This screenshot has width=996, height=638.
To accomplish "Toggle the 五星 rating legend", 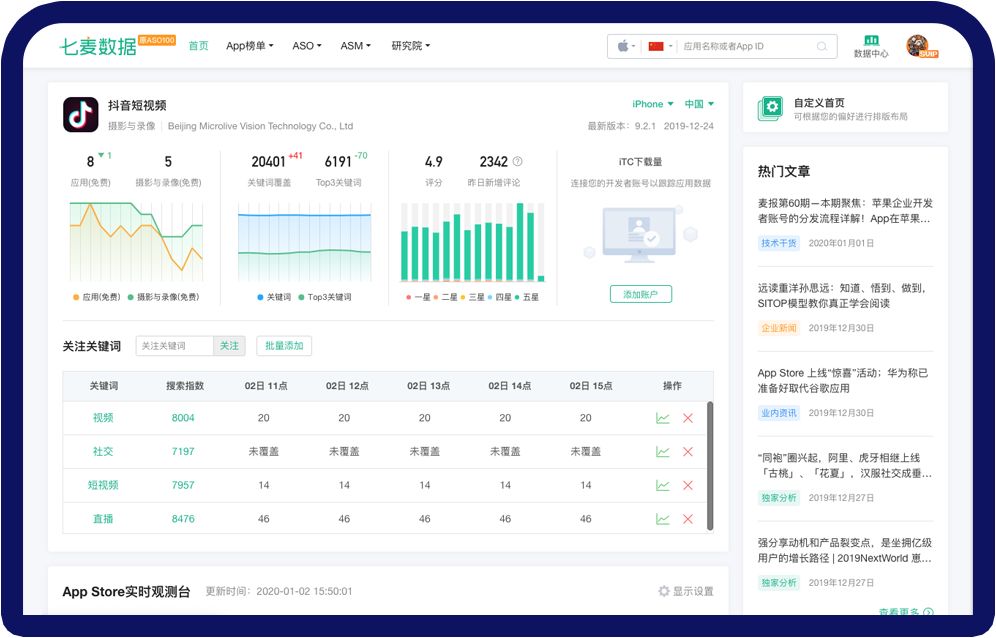I will [527, 297].
